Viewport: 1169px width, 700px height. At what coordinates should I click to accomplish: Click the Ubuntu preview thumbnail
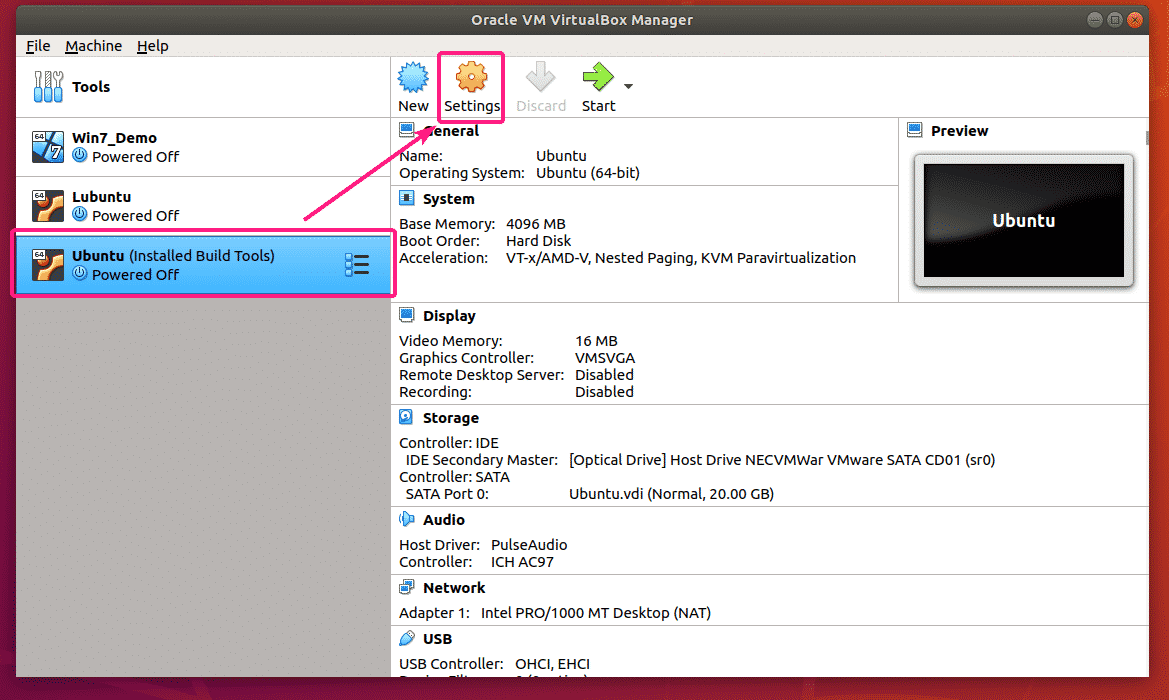click(x=1024, y=221)
